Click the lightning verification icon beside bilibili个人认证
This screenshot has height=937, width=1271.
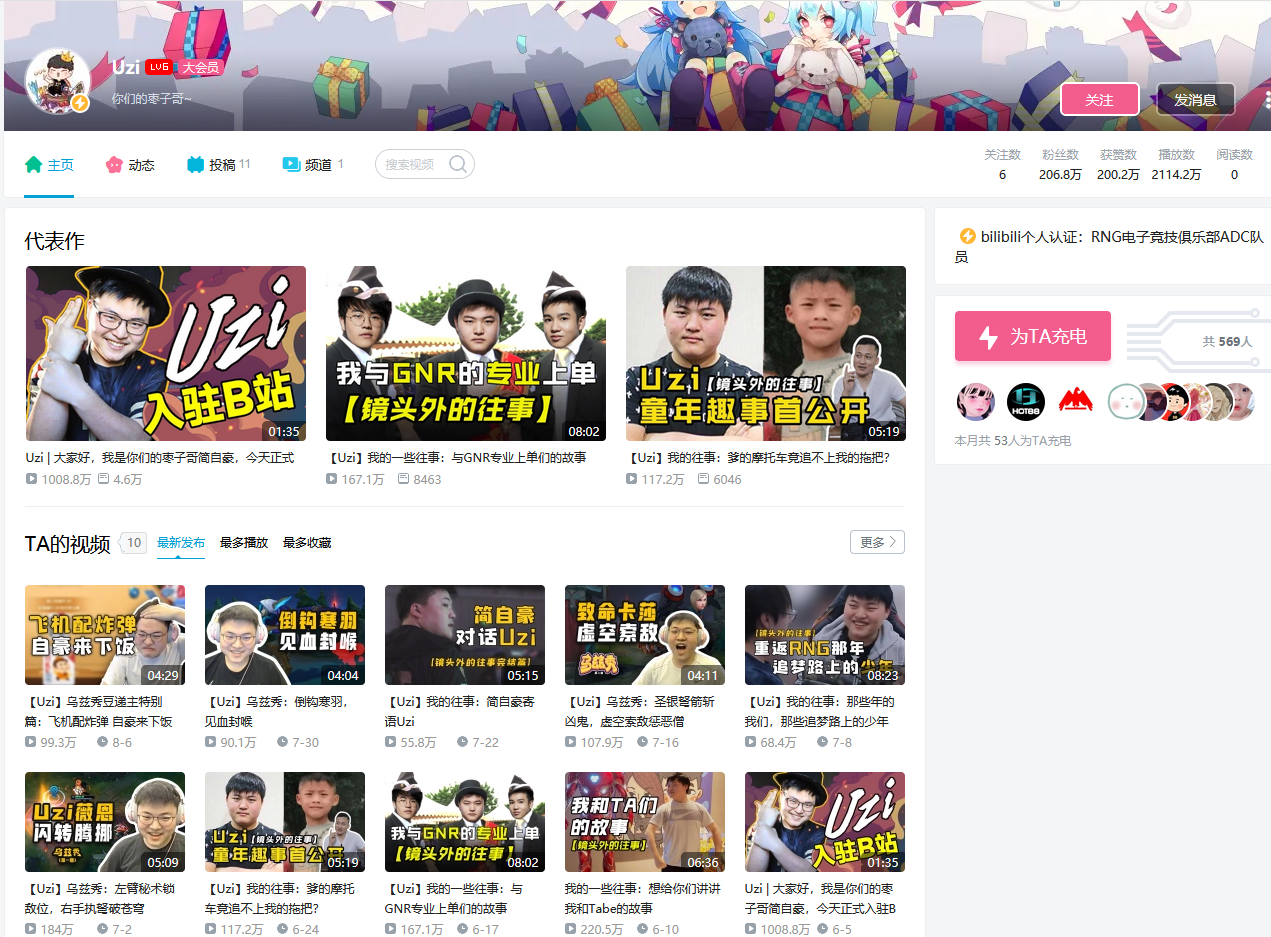(967, 237)
